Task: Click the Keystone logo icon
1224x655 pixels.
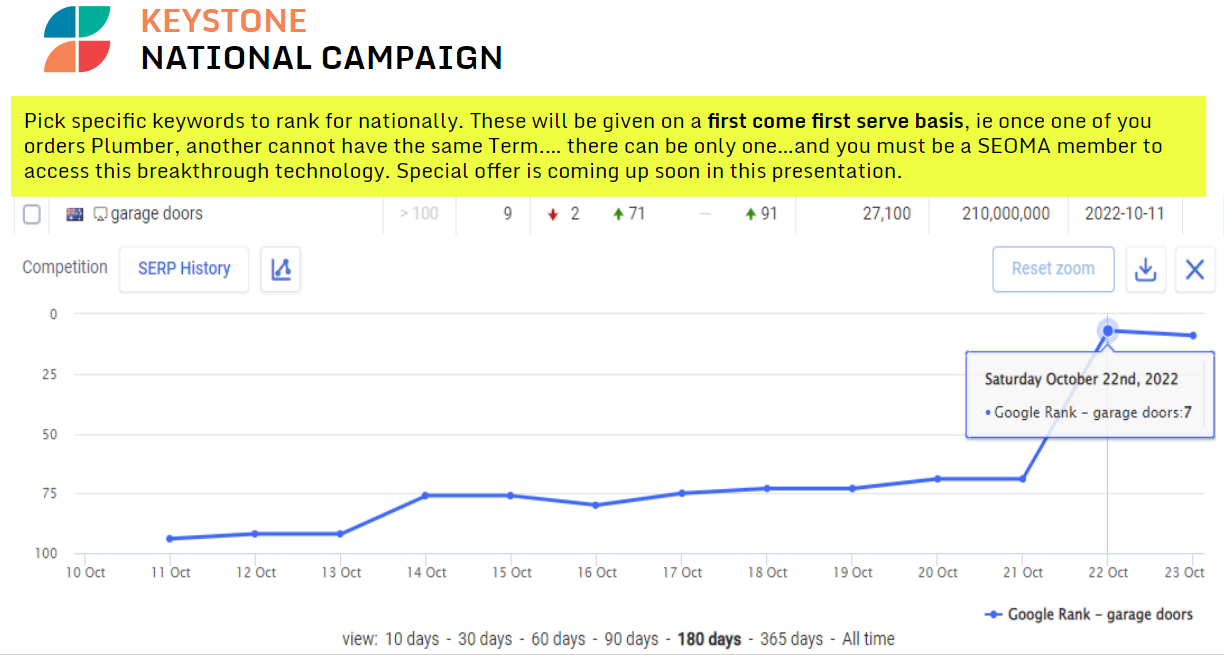Action: click(77, 38)
